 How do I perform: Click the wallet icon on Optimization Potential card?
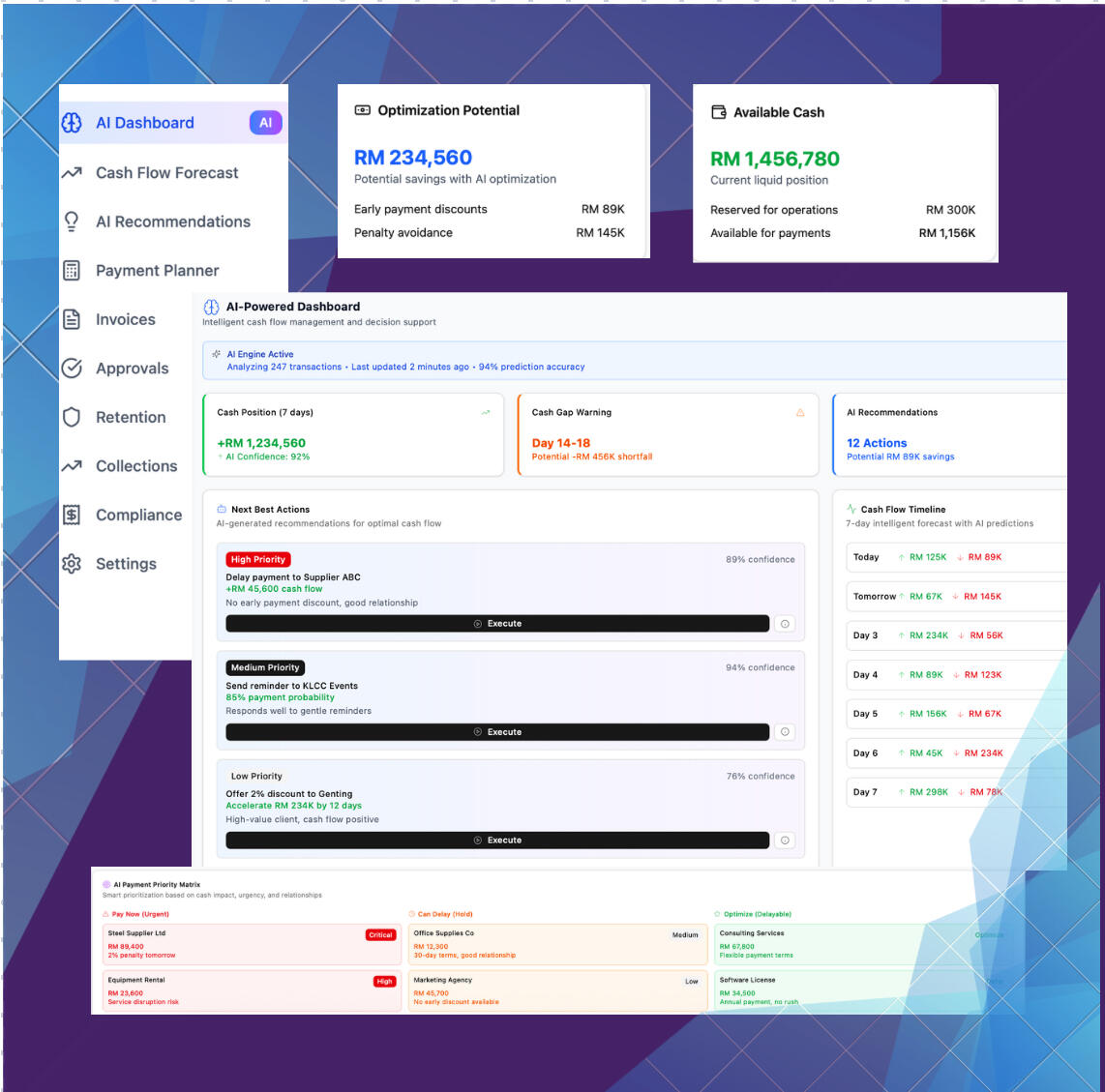(x=363, y=109)
